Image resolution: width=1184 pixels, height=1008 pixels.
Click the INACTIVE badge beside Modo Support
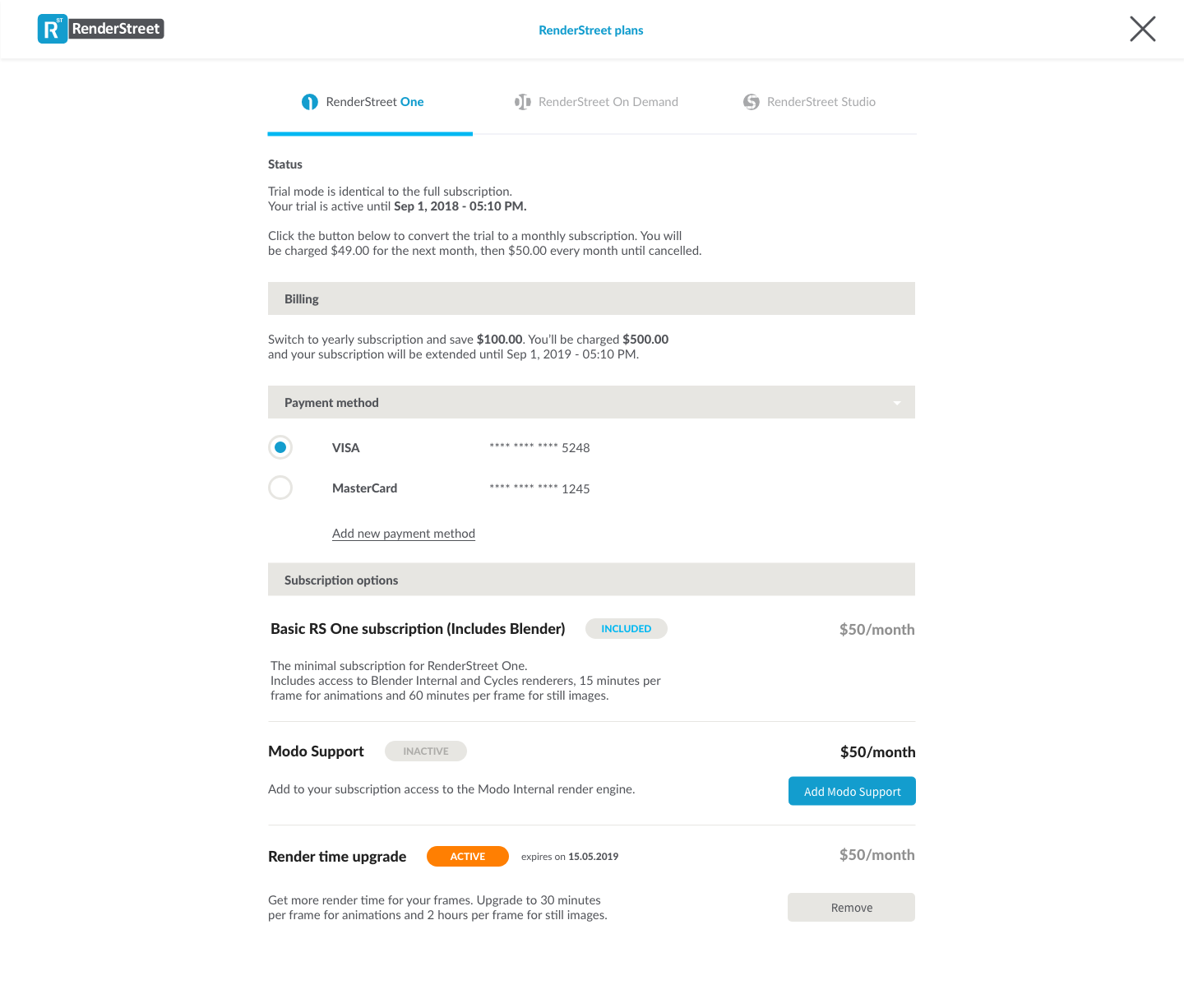426,751
